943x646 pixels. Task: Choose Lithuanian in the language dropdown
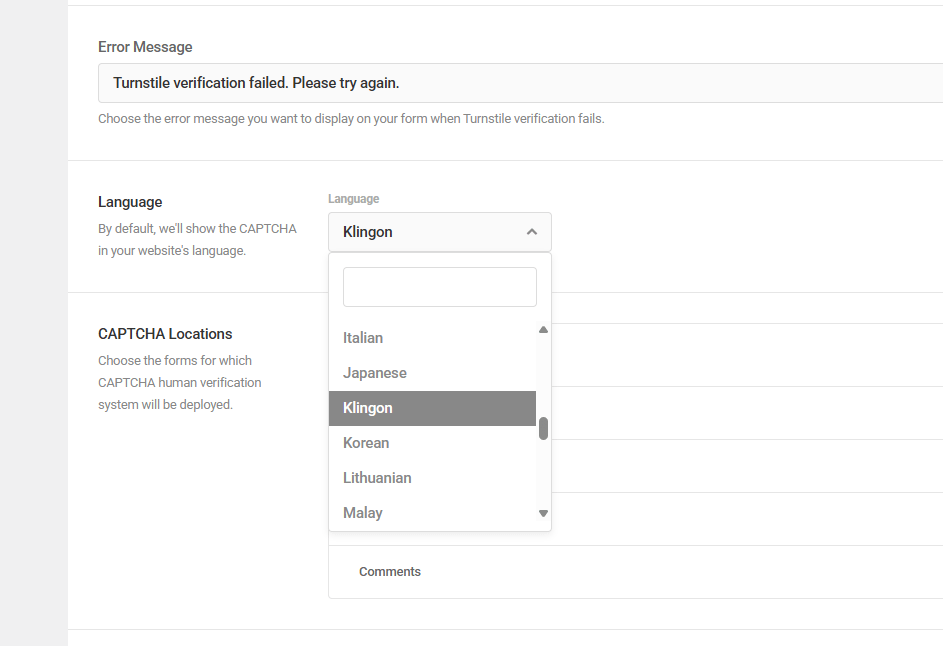pyautogui.click(x=377, y=477)
